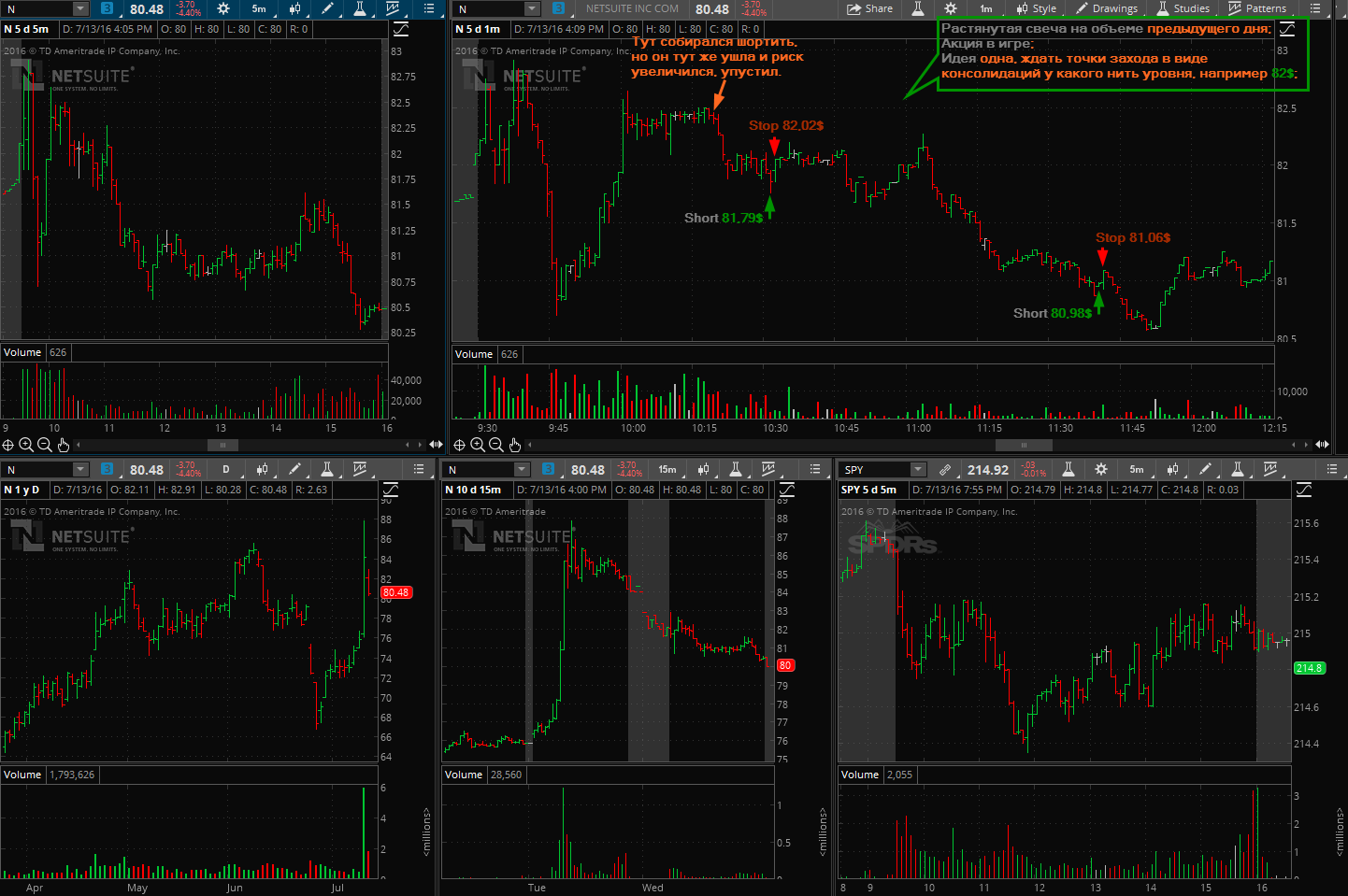Expand symbol dropdown arrow in N 1y D chart
This screenshot has width=1348, height=896.
pyautogui.click(x=80, y=470)
